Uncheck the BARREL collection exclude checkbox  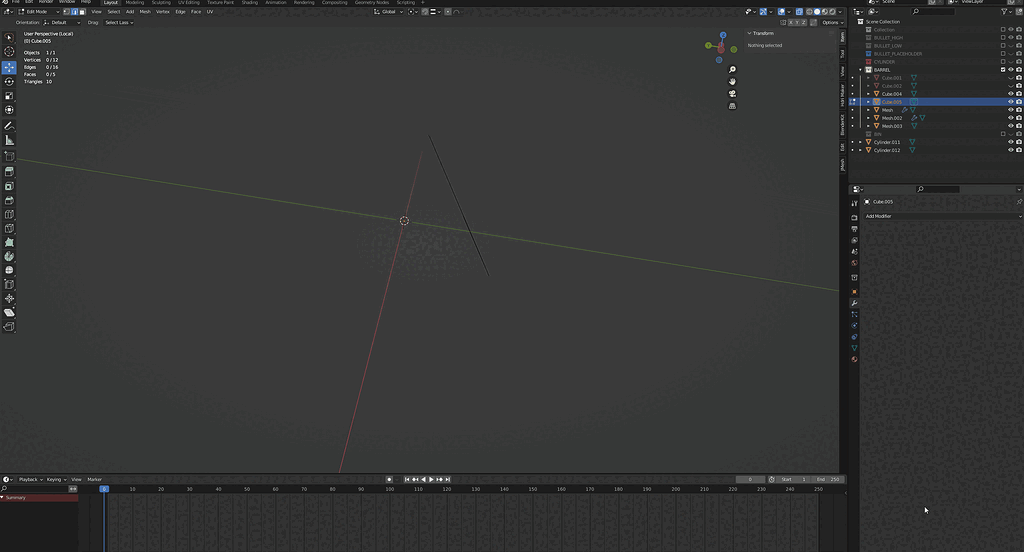click(1003, 70)
